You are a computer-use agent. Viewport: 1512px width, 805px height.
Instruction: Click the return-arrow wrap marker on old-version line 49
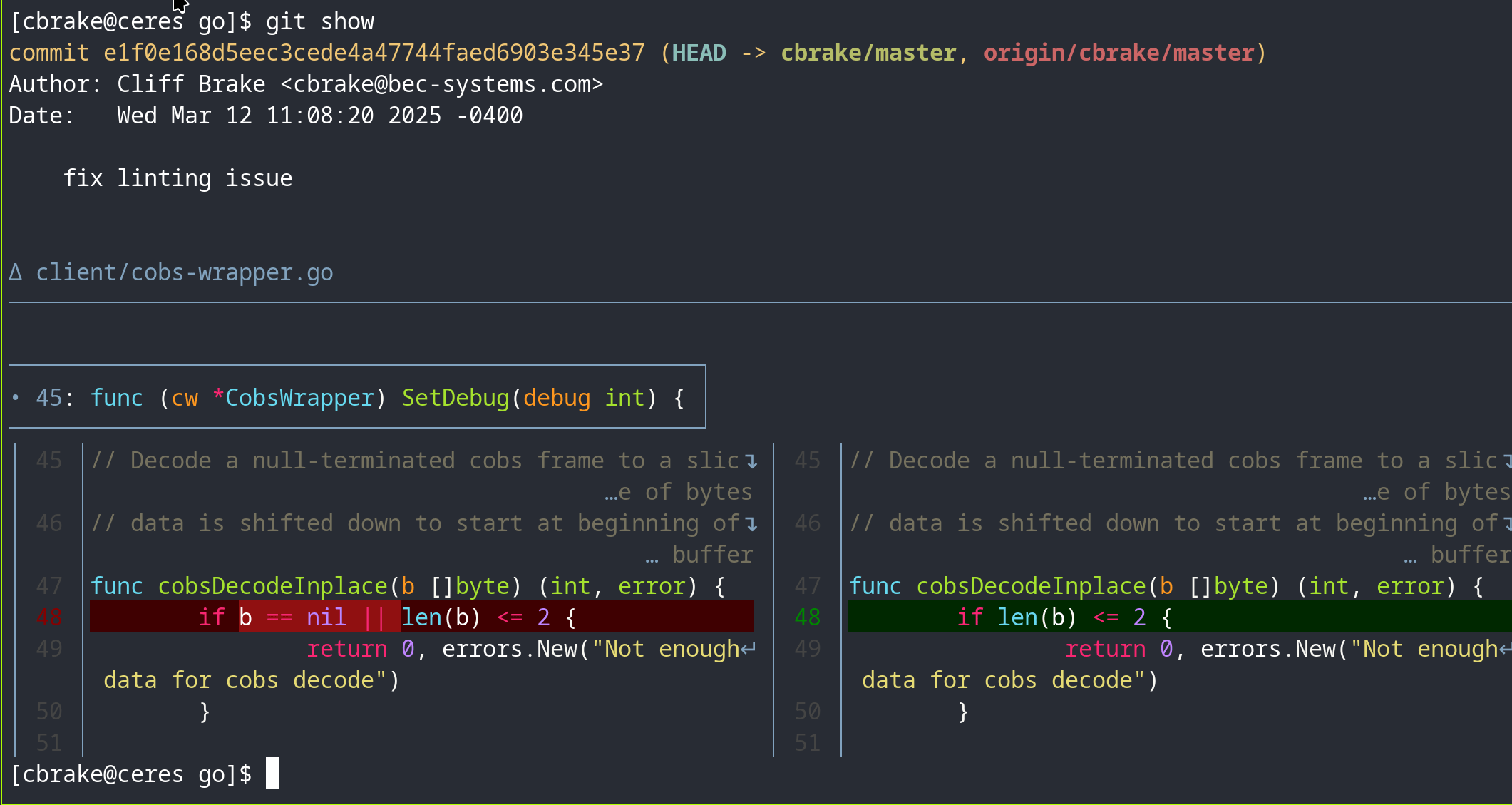[748, 649]
